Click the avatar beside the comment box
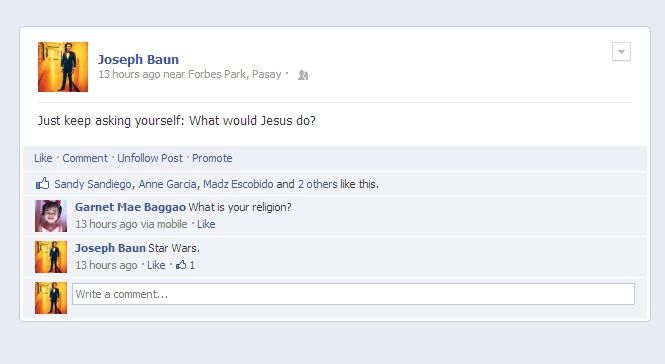The image size is (665, 364). (x=51, y=298)
